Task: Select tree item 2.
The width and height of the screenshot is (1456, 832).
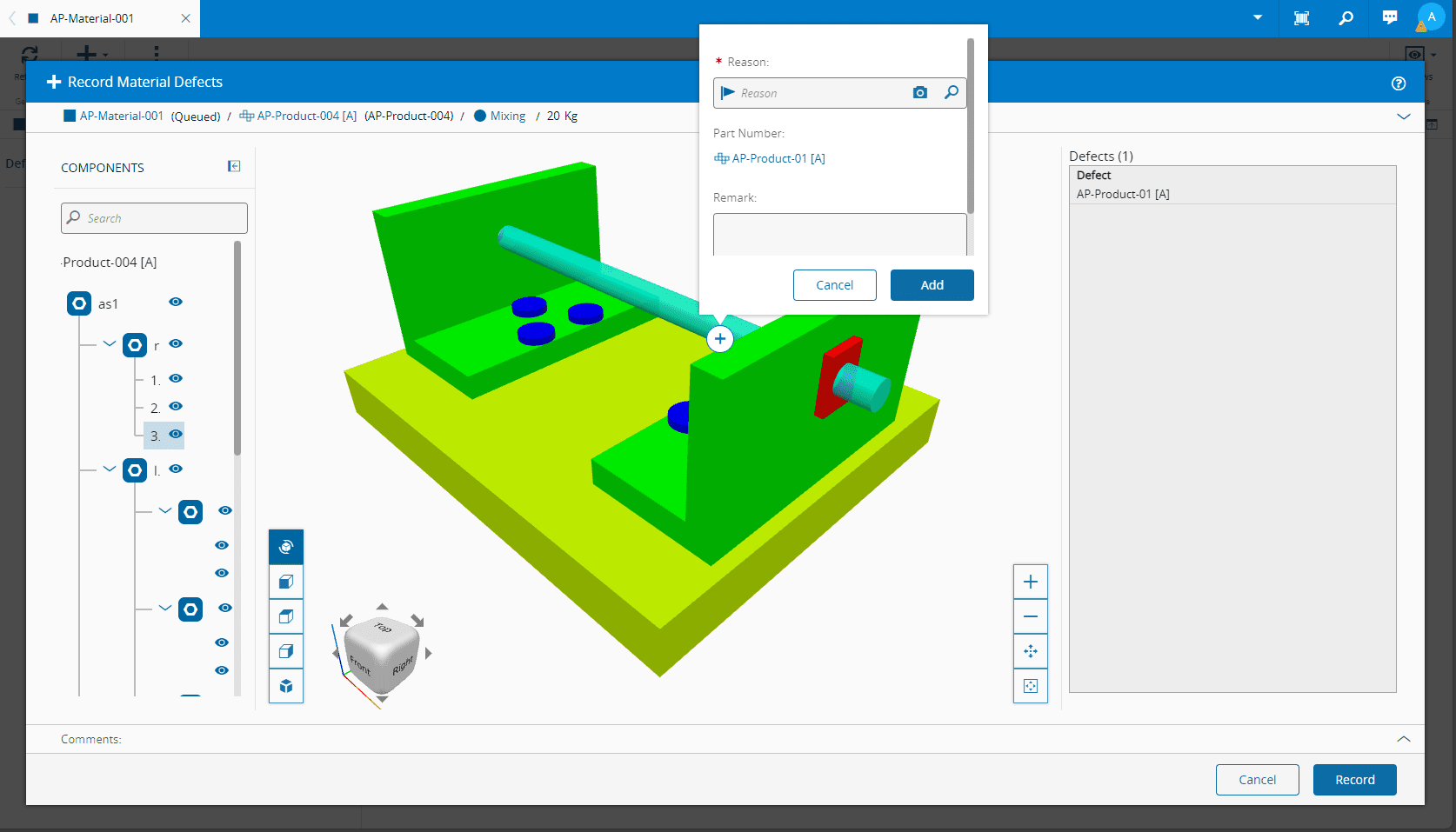Action: point(156,408)
